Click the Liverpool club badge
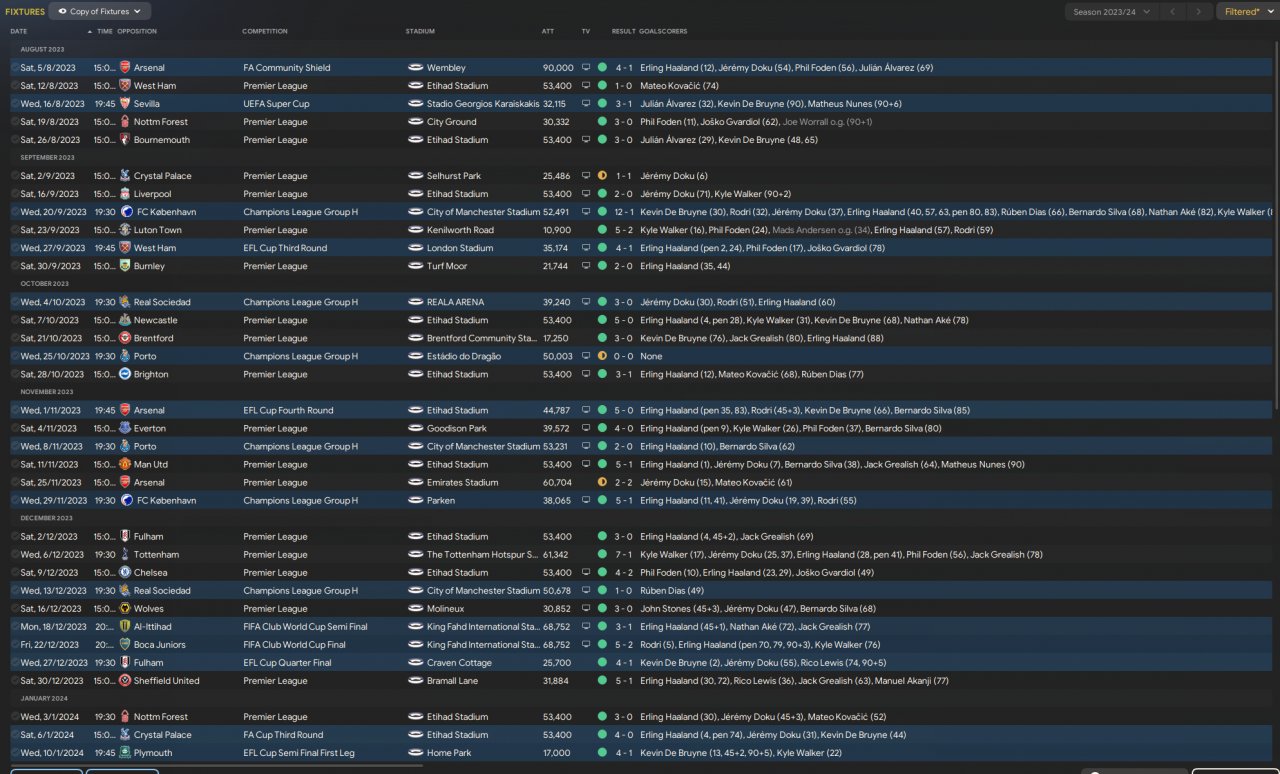This screenshot has width=1280, height=774. 125,194
